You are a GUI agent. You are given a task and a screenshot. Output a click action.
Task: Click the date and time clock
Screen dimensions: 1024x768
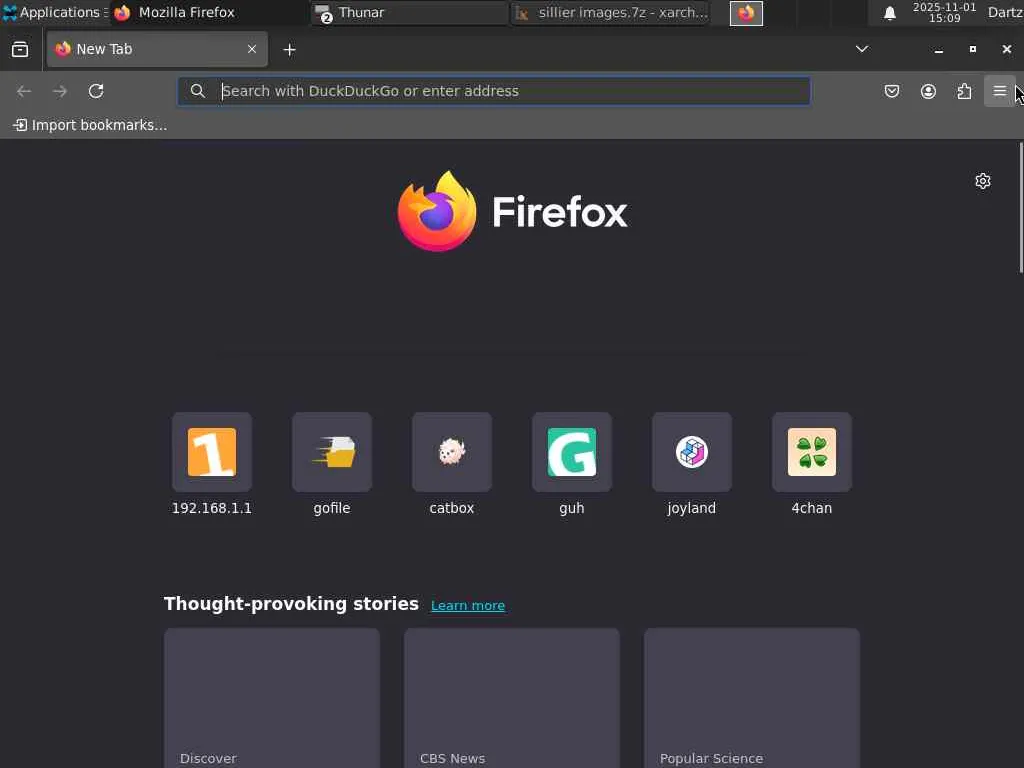[944, 12]
